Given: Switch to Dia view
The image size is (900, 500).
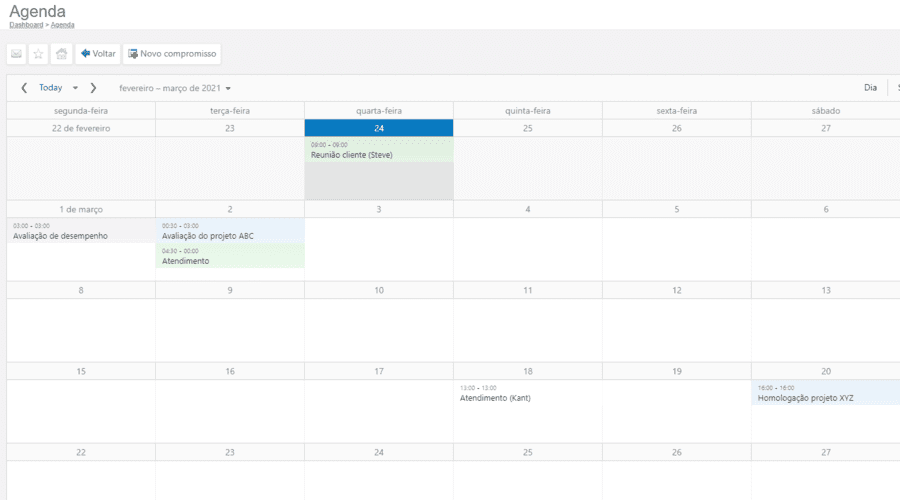Looking at the screenshot, I should tap(870, 88).
